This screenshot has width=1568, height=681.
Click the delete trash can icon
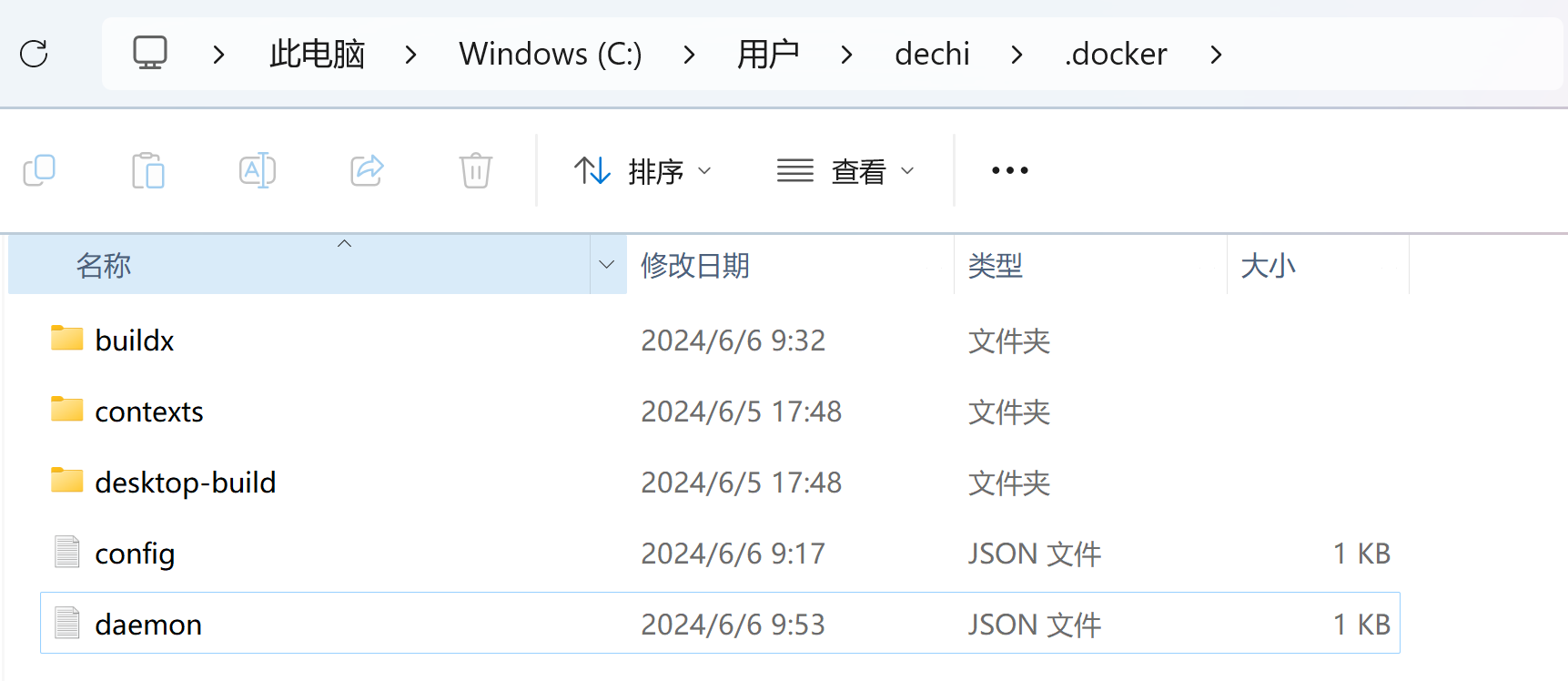coord(476,170)
